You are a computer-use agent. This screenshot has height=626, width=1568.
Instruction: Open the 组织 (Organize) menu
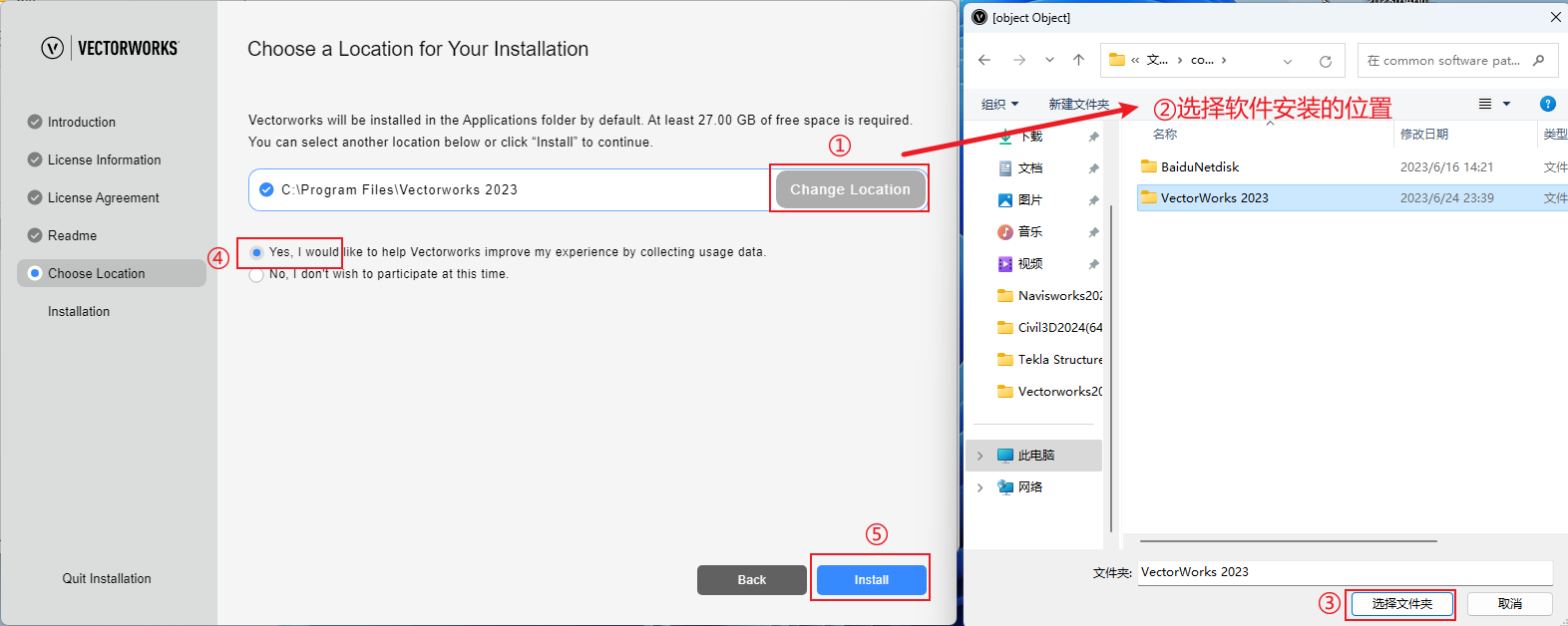999,104
